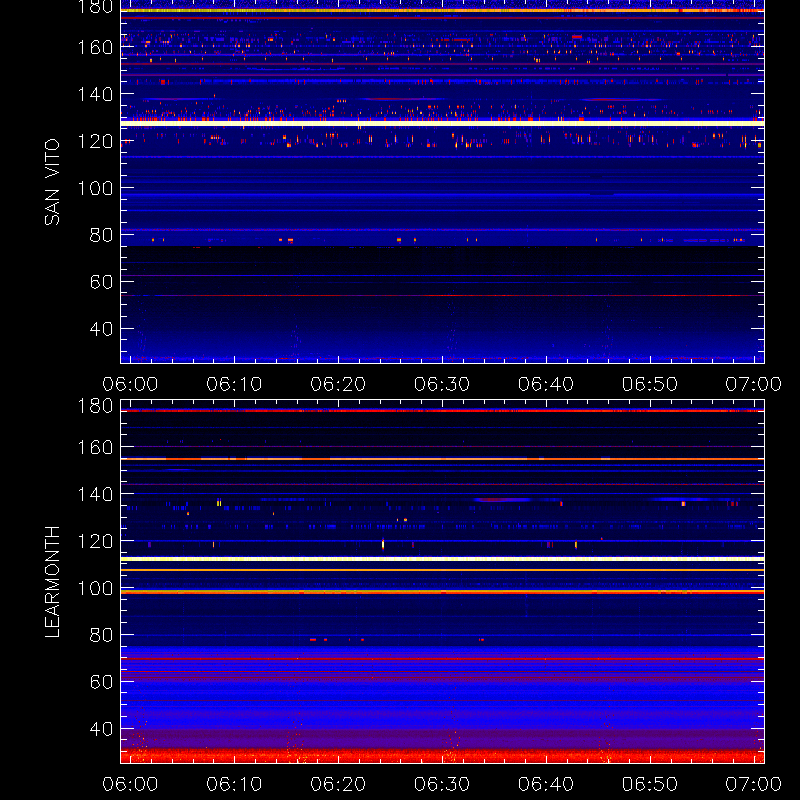
Task: Pick the 140 tick label on Learmonth plot
Action: tap(95, 494)
